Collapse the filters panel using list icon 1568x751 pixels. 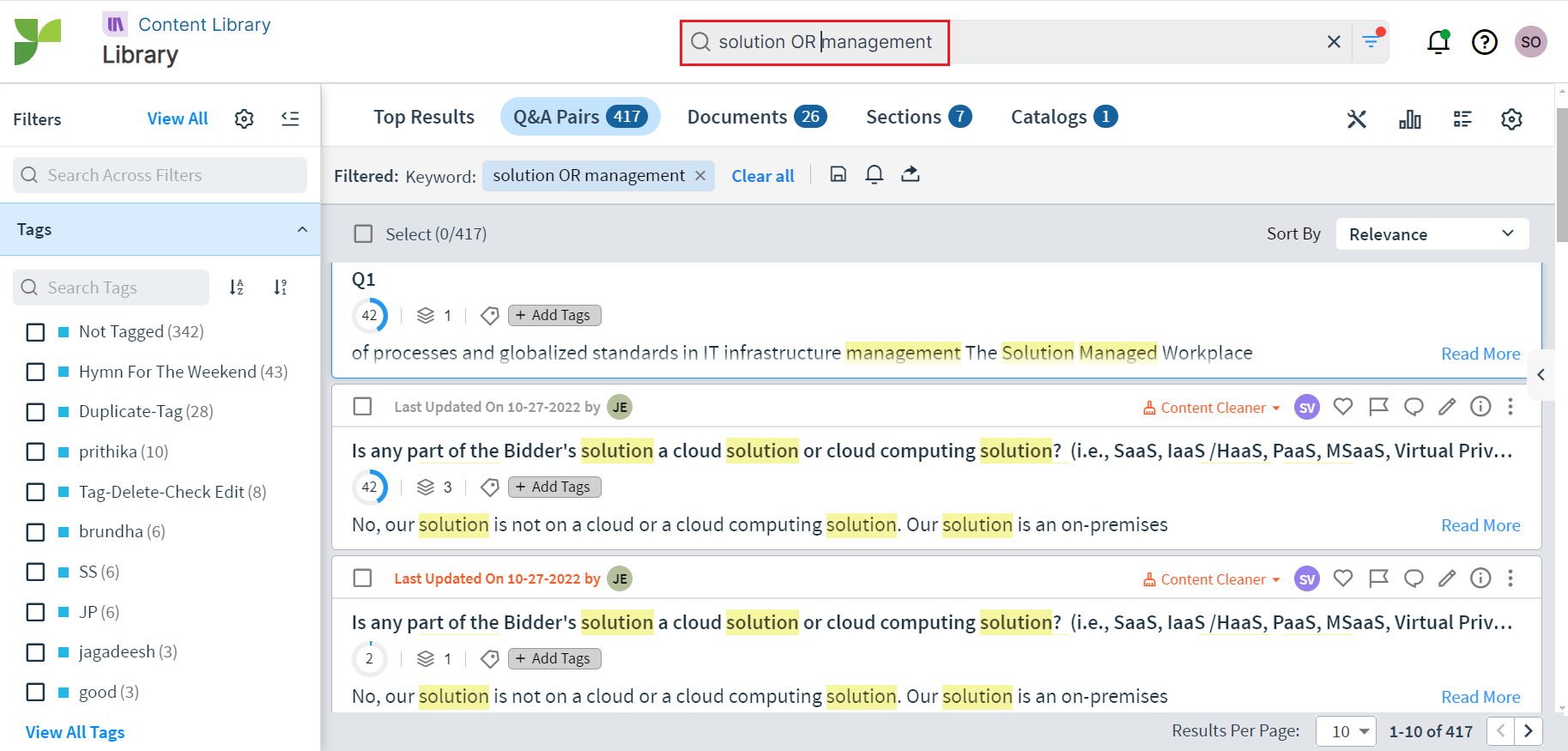point(290,119)
